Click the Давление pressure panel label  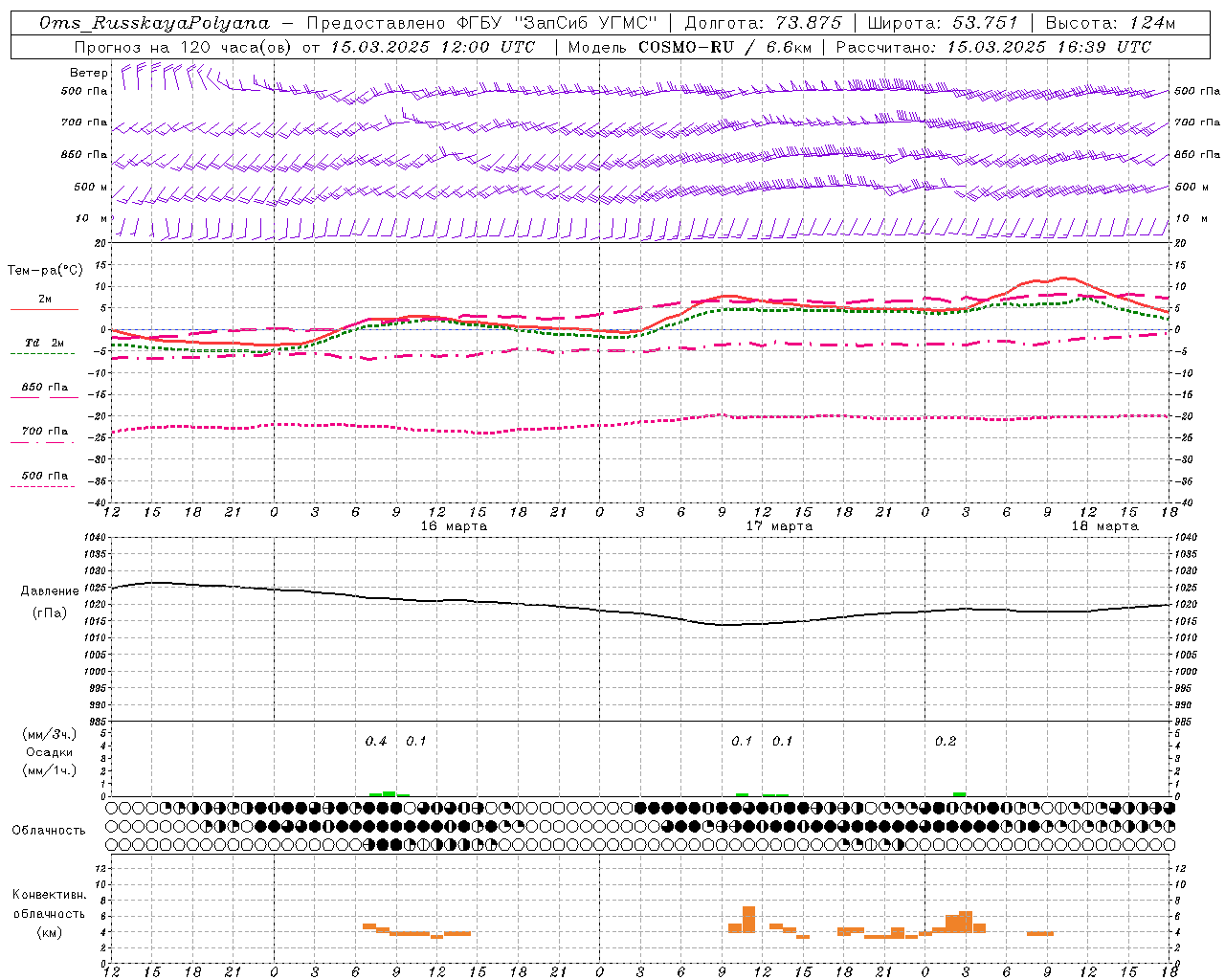[50, 591]
